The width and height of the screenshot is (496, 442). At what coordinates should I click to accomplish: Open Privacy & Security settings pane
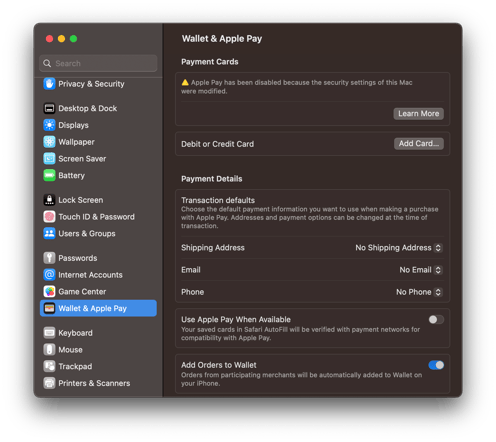pos(98,84)
